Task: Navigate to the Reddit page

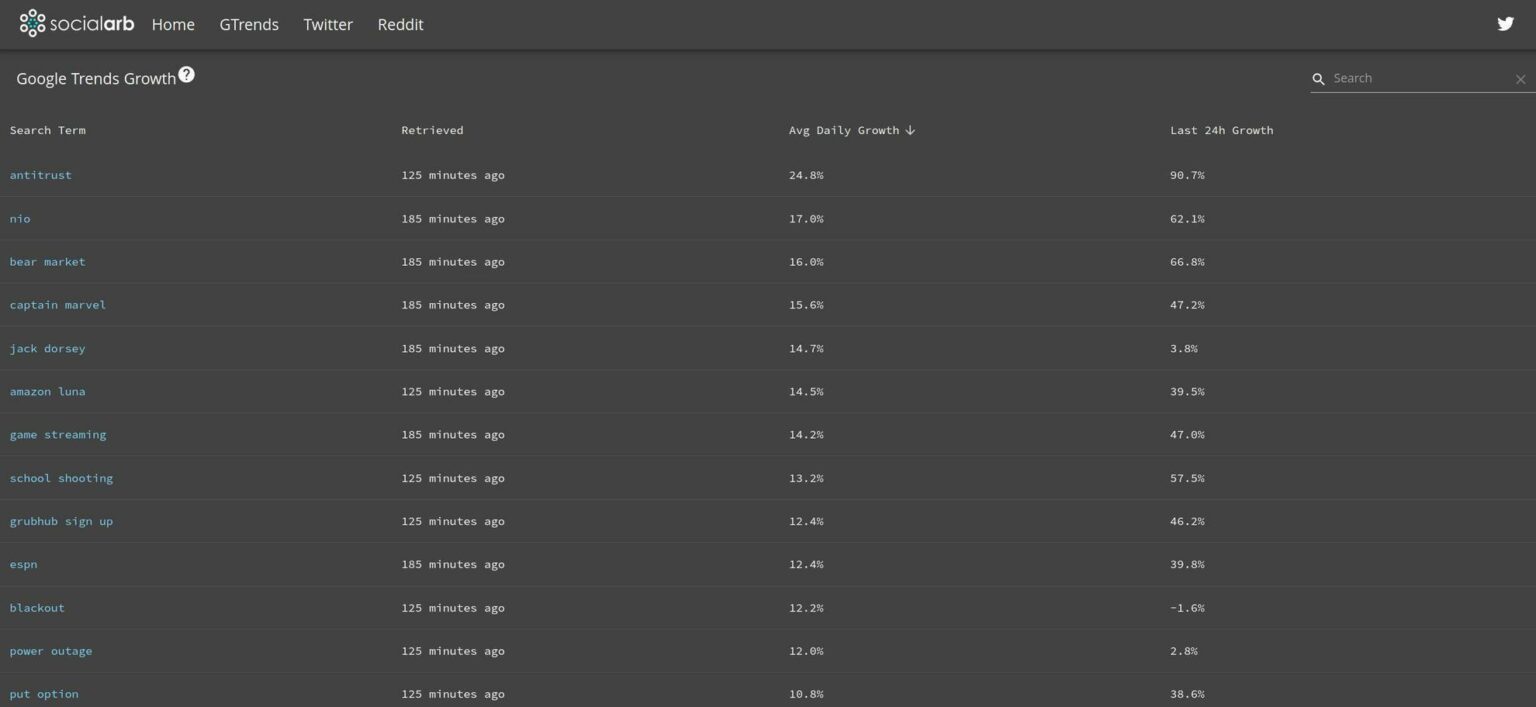Action: point(400,24)
